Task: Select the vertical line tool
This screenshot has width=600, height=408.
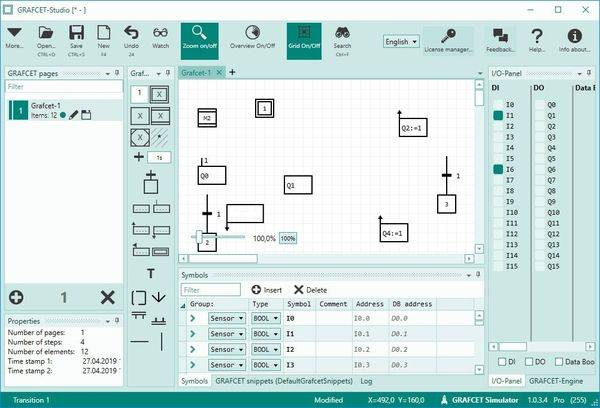Action: (162, 341)
